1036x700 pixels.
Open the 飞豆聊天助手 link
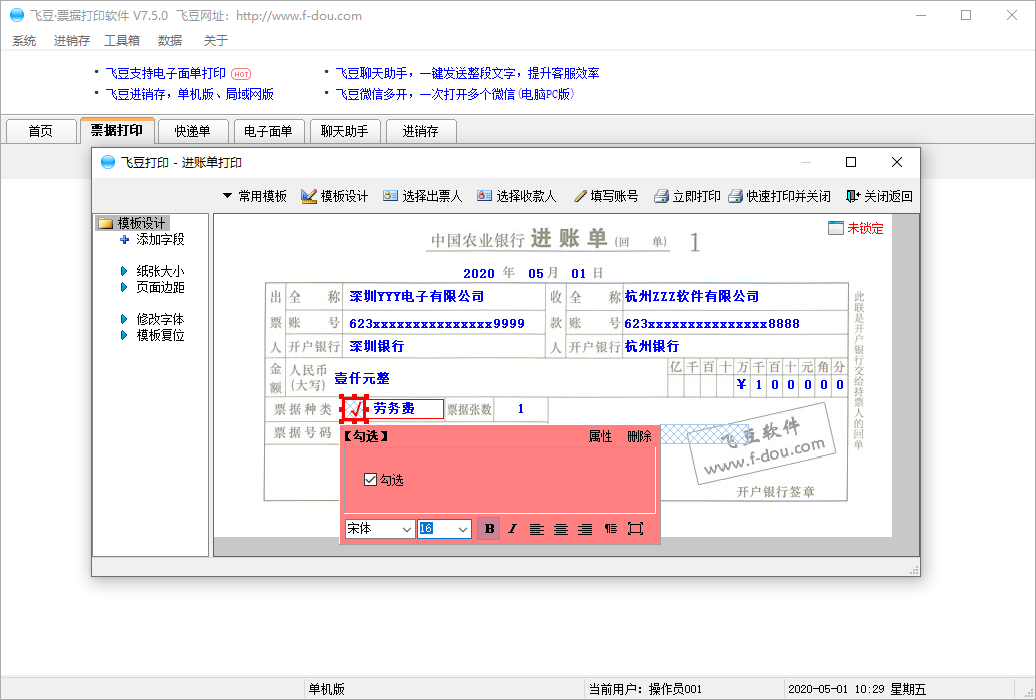[x=467, y=73]
